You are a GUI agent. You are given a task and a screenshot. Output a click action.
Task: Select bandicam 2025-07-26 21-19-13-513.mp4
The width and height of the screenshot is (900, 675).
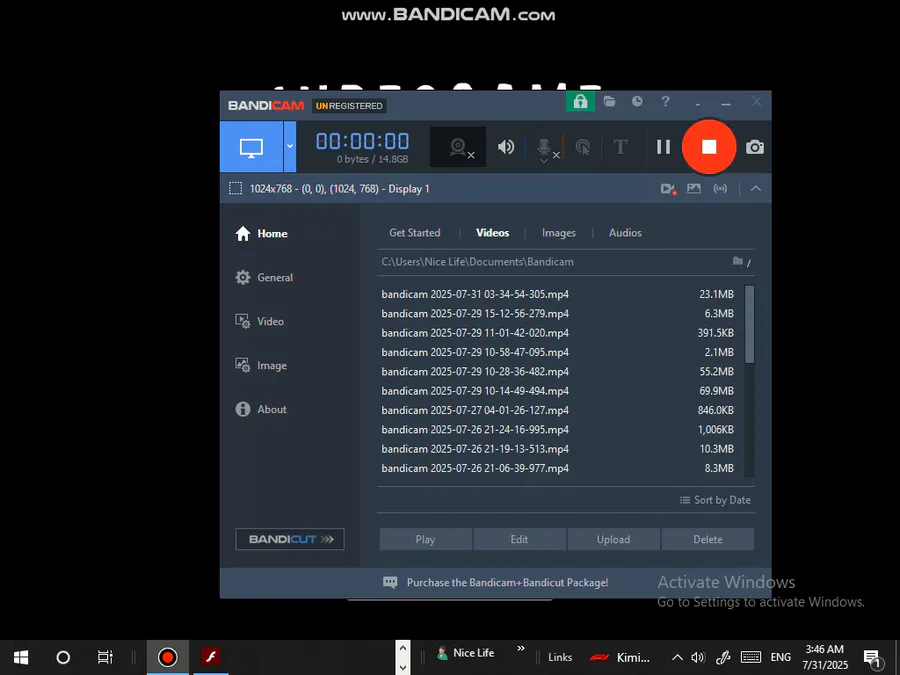coord(557,449)
